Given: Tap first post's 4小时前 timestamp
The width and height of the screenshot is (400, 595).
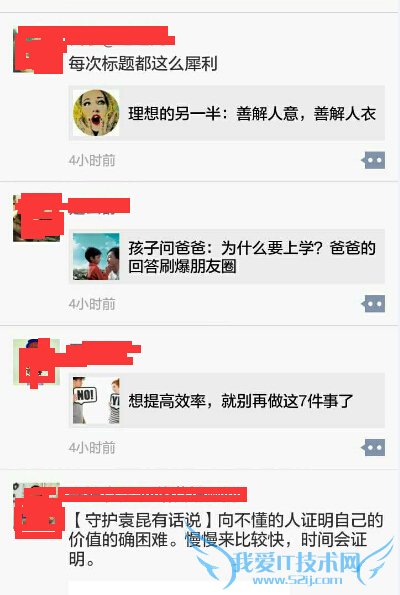Looking at the screenshot, I should point(92,160).
